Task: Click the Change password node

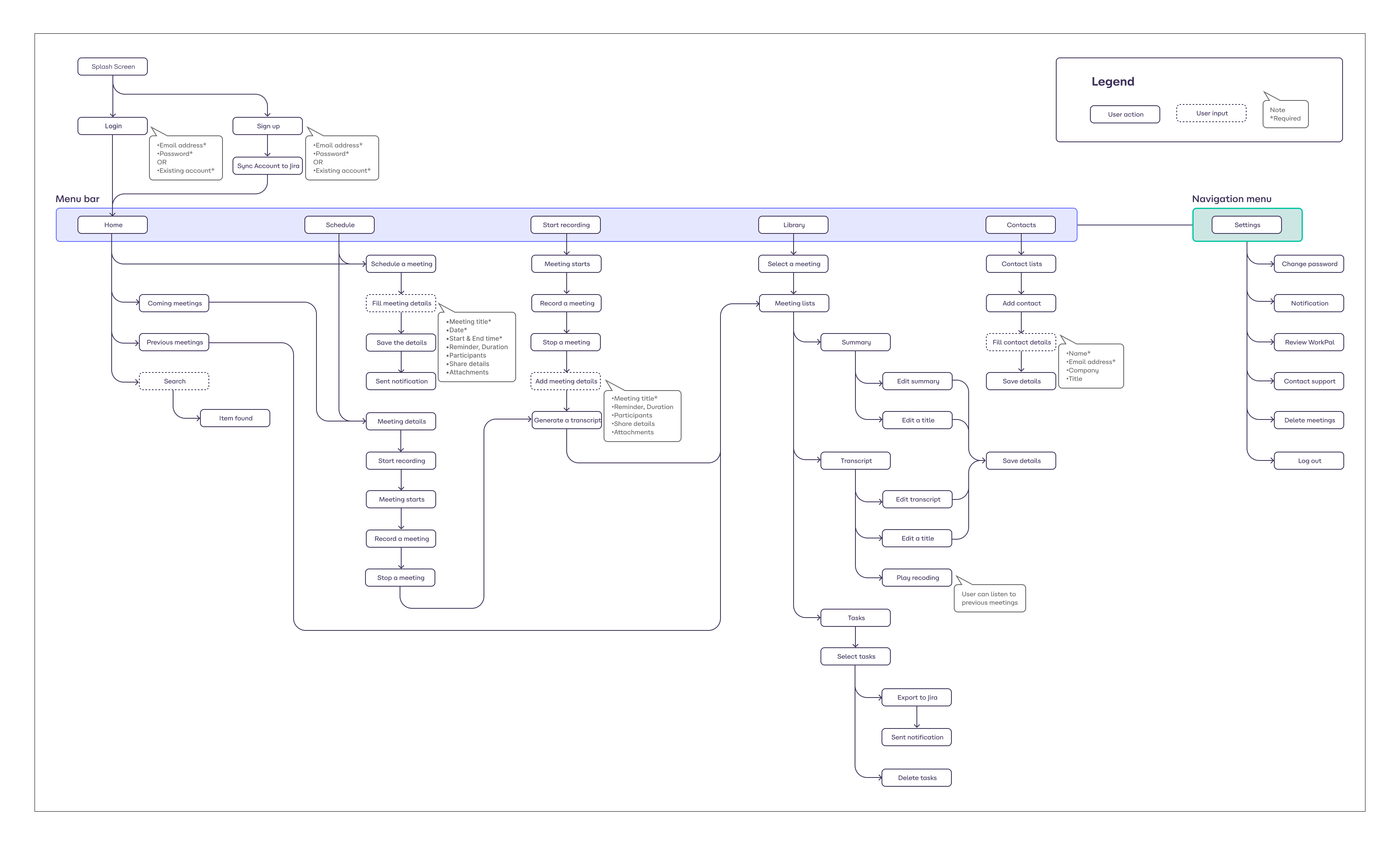Action: [x=1309, y=264]
